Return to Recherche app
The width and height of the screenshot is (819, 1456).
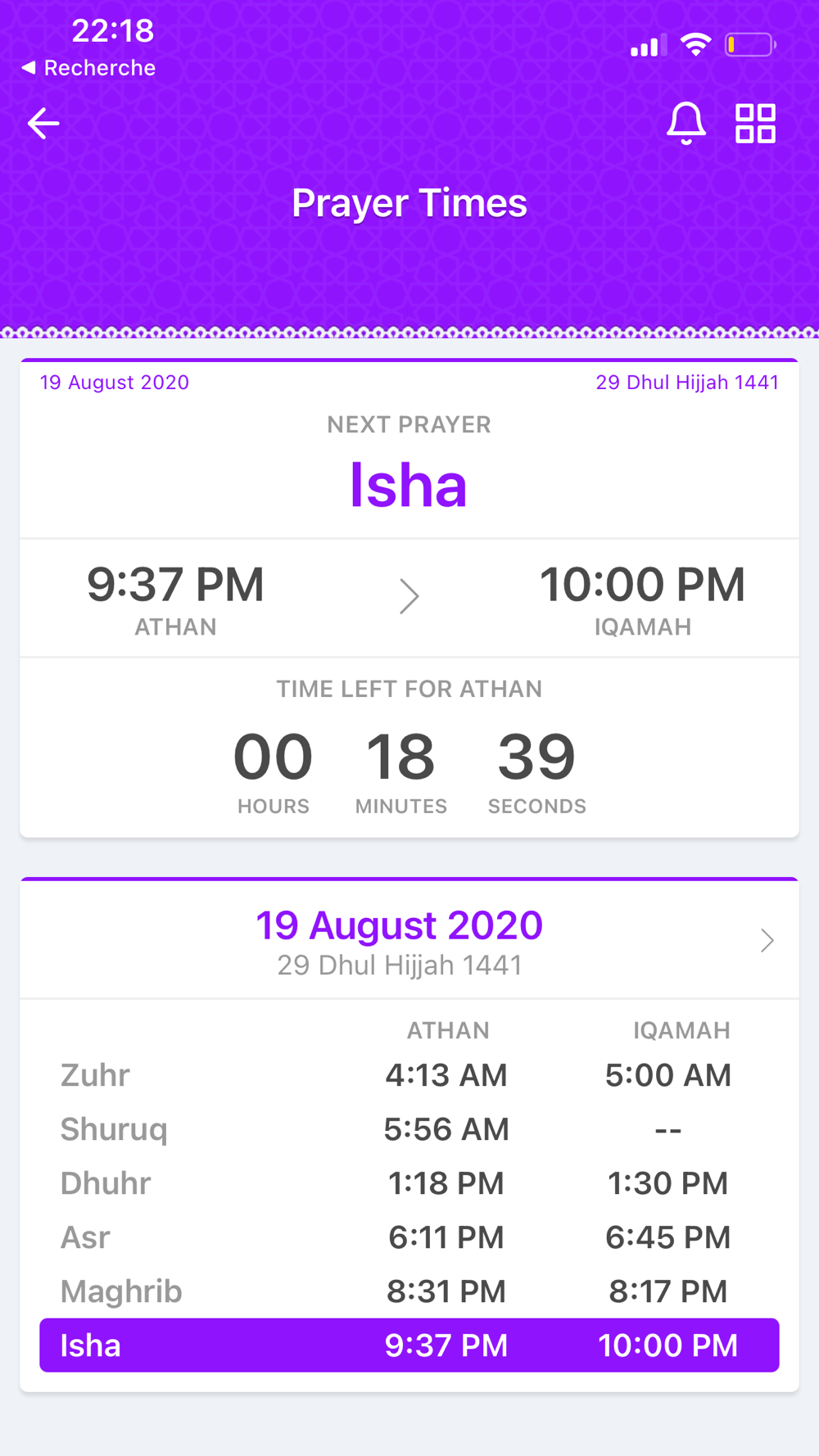click(x=88, y=68)
